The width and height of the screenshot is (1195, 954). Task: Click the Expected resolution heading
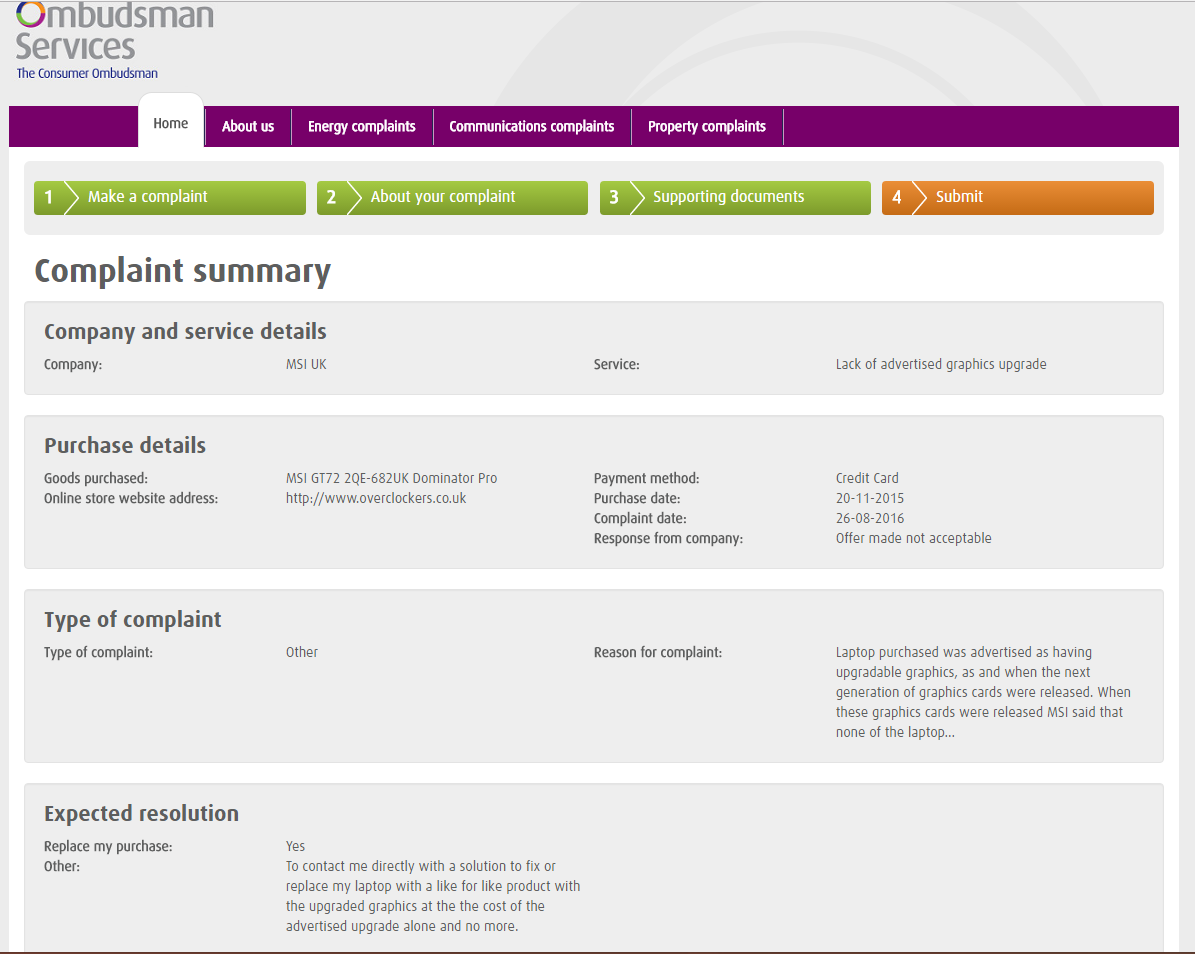click(x=141, y=813)
